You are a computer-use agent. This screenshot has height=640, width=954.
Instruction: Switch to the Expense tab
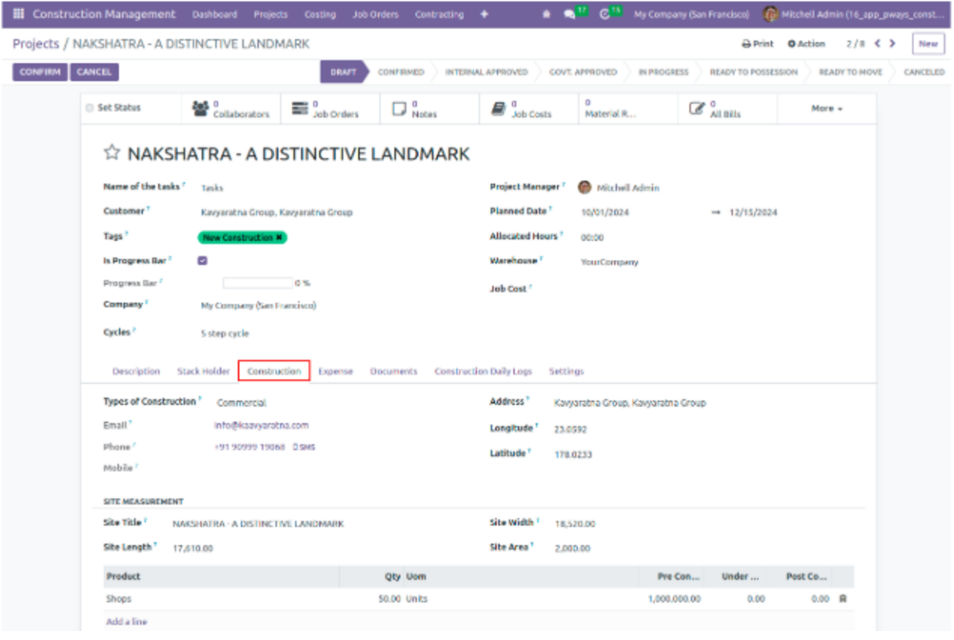(x=335, y=371)
